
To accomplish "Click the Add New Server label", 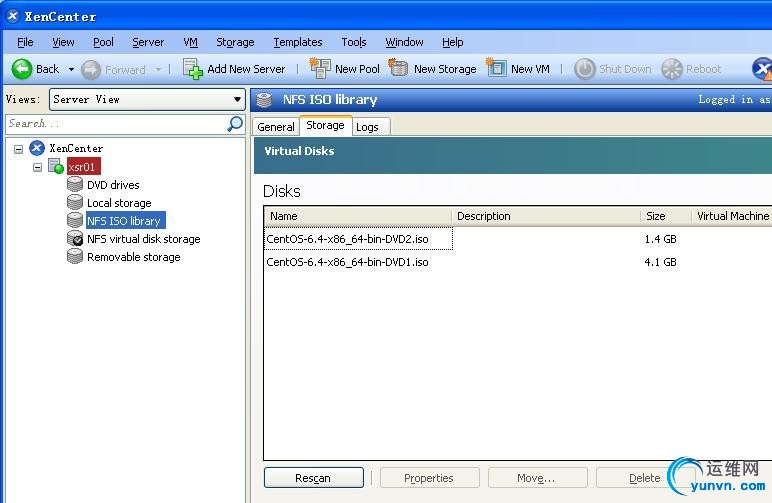I will click(246, 69).
